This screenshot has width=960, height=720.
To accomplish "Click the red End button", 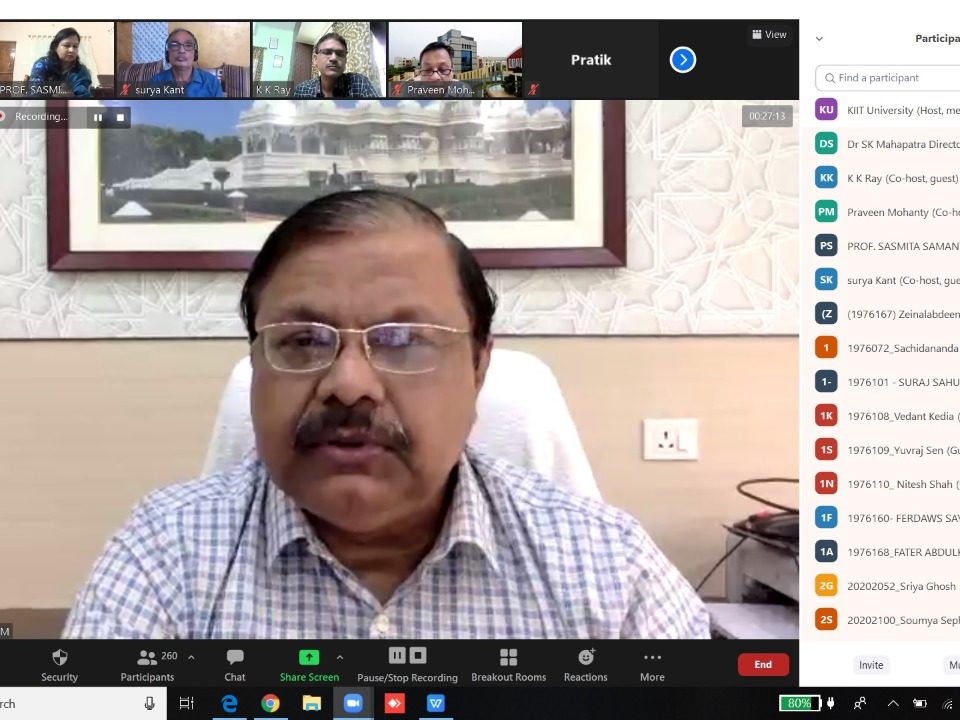I will coord(762,665).
